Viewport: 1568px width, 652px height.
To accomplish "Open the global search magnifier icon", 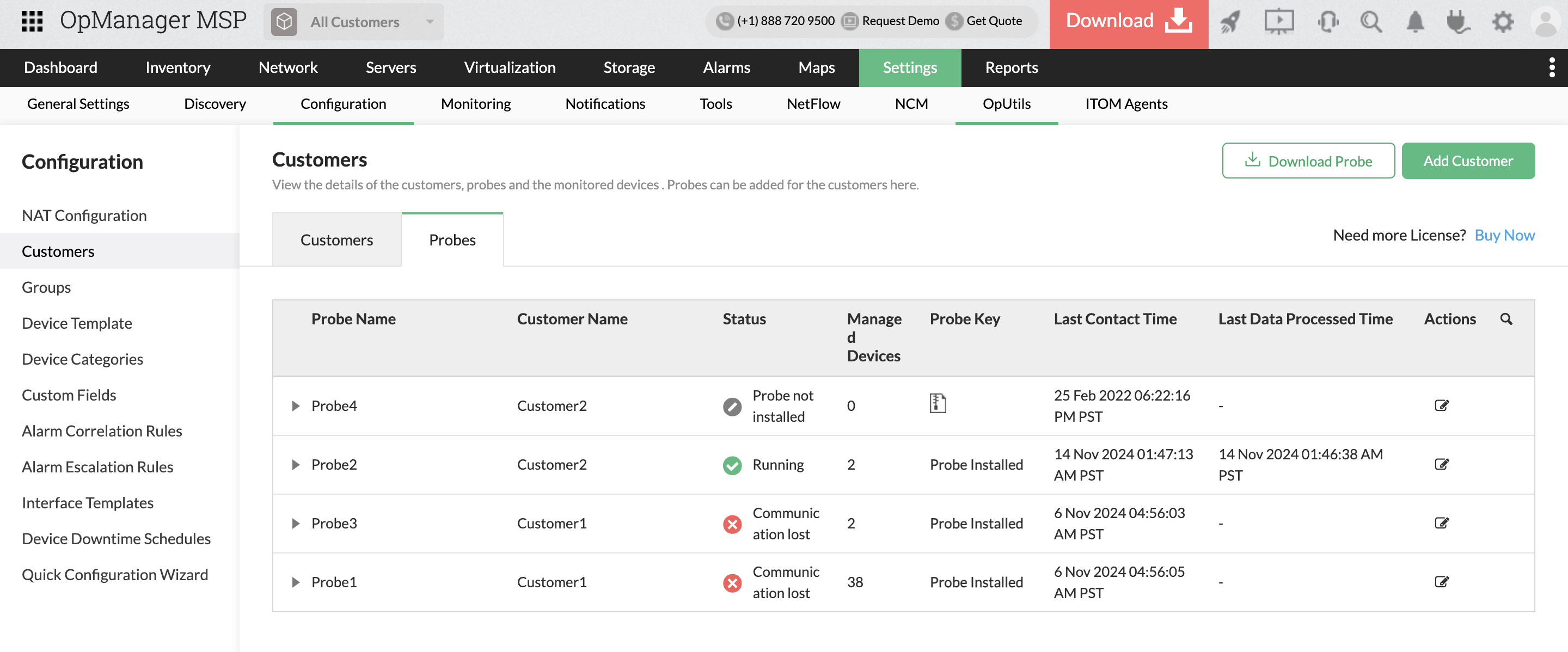I will point(1371,22).
